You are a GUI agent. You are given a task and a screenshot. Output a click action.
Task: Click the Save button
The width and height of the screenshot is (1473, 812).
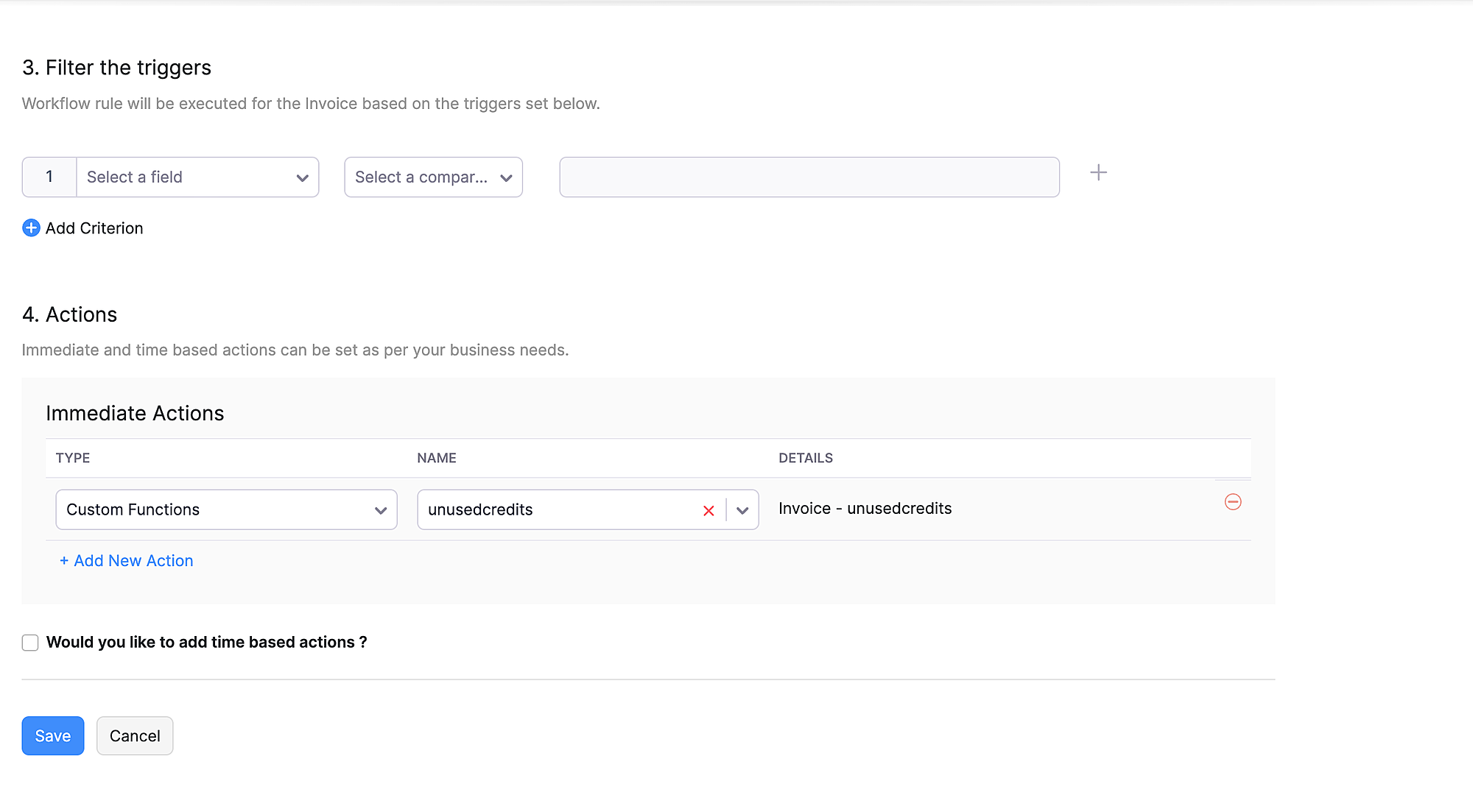pyautogui.click(x=53, y=736)
